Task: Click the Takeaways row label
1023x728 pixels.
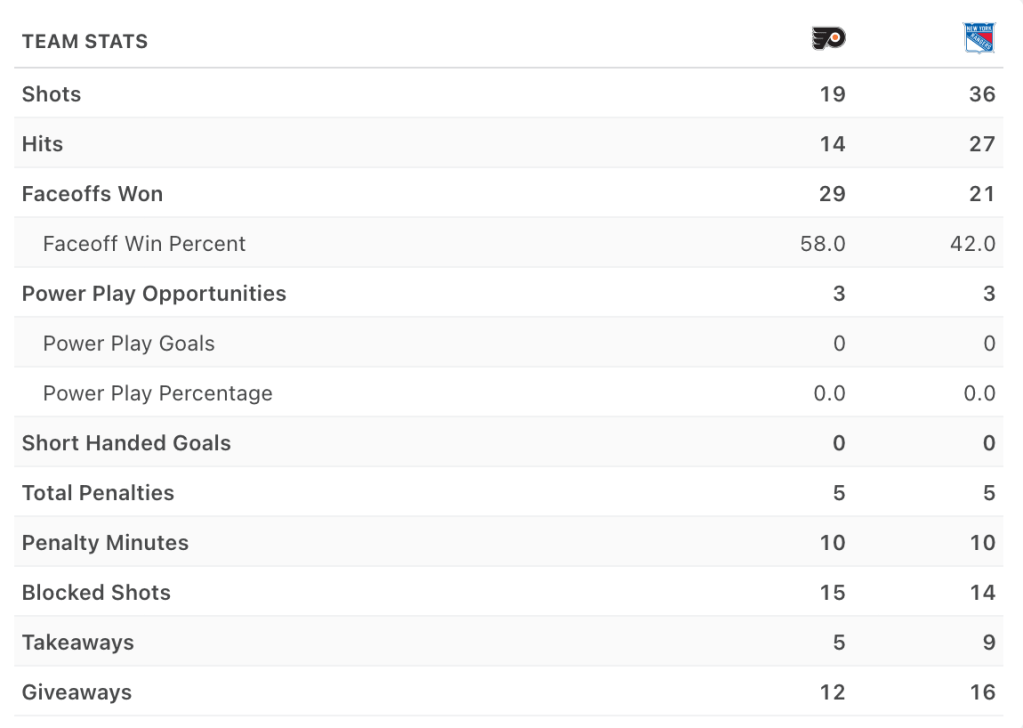Action: [x=78, y=643]
